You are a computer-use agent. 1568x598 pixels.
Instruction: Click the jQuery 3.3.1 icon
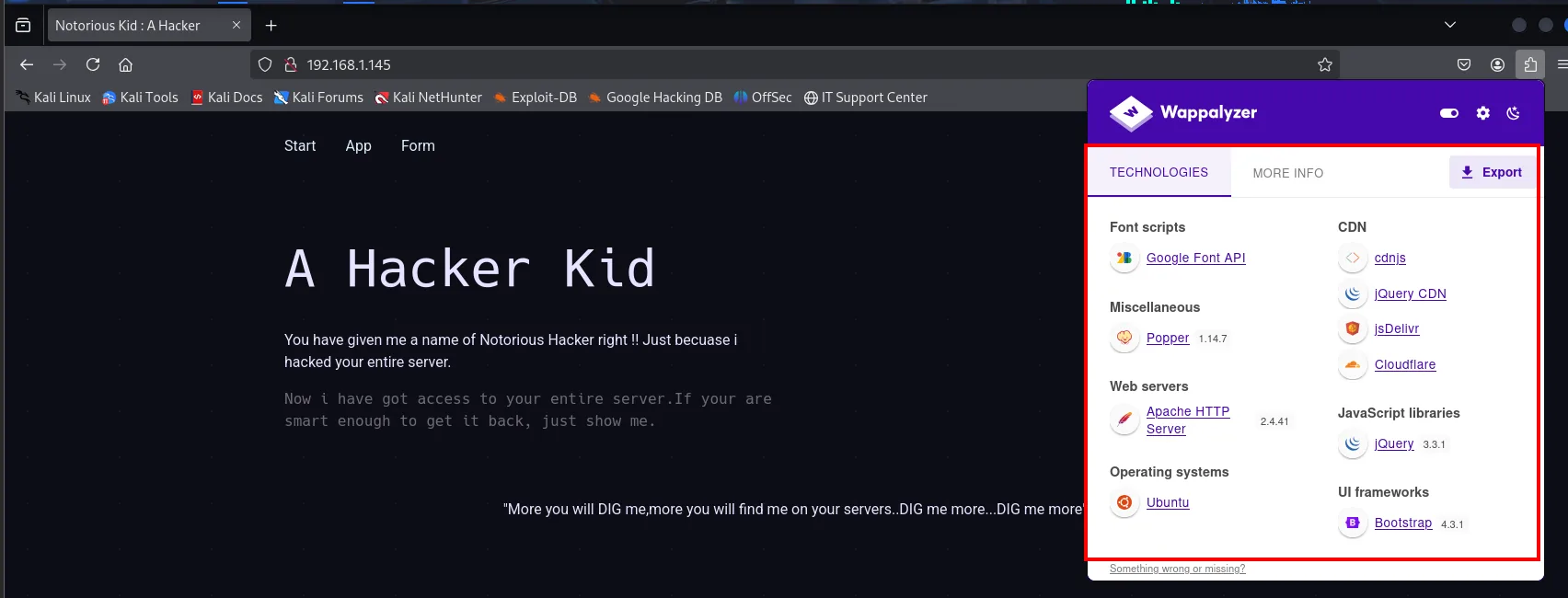[1352, 444]
